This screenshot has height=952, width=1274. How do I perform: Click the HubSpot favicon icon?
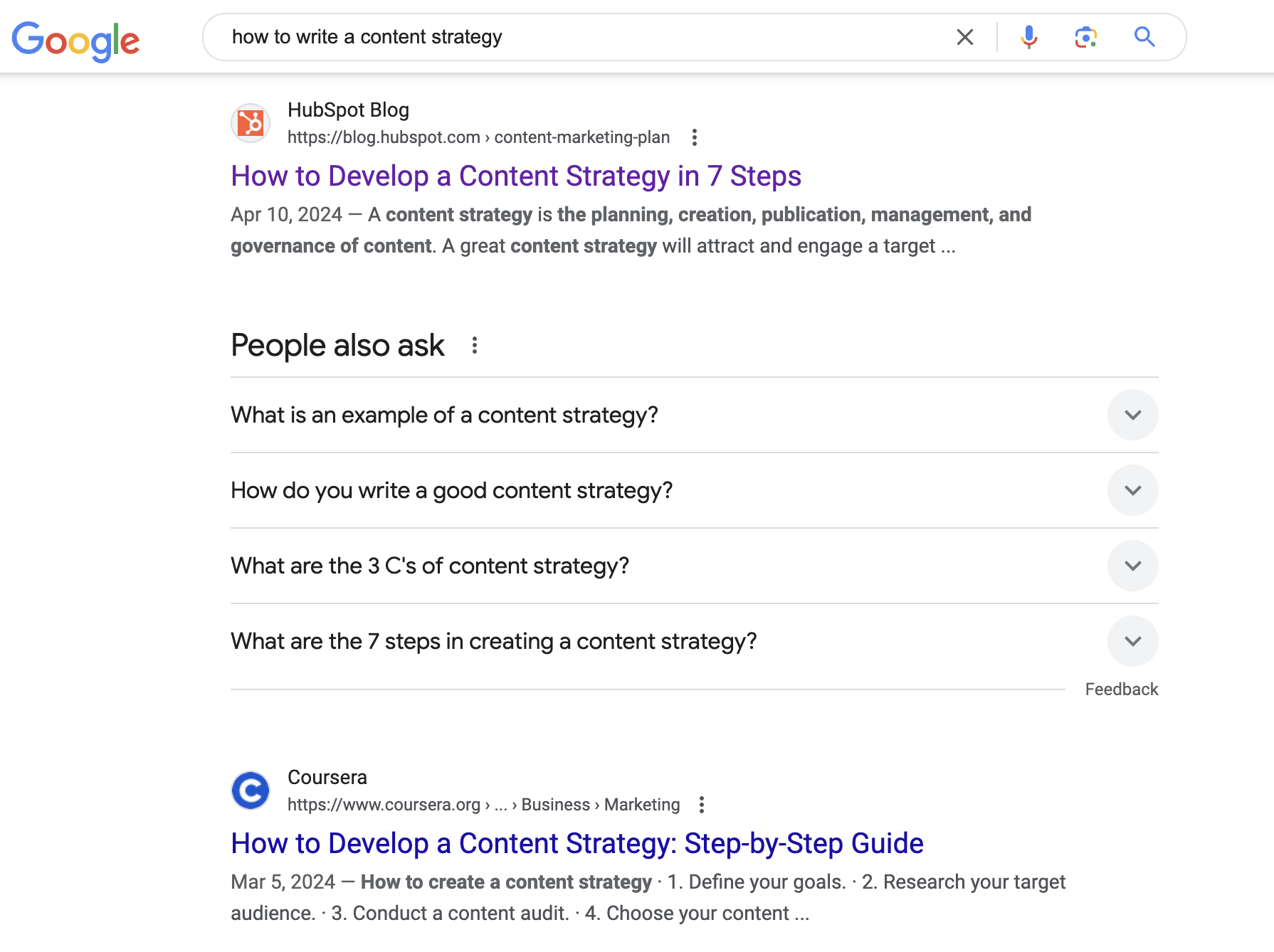tap(251, 123)
